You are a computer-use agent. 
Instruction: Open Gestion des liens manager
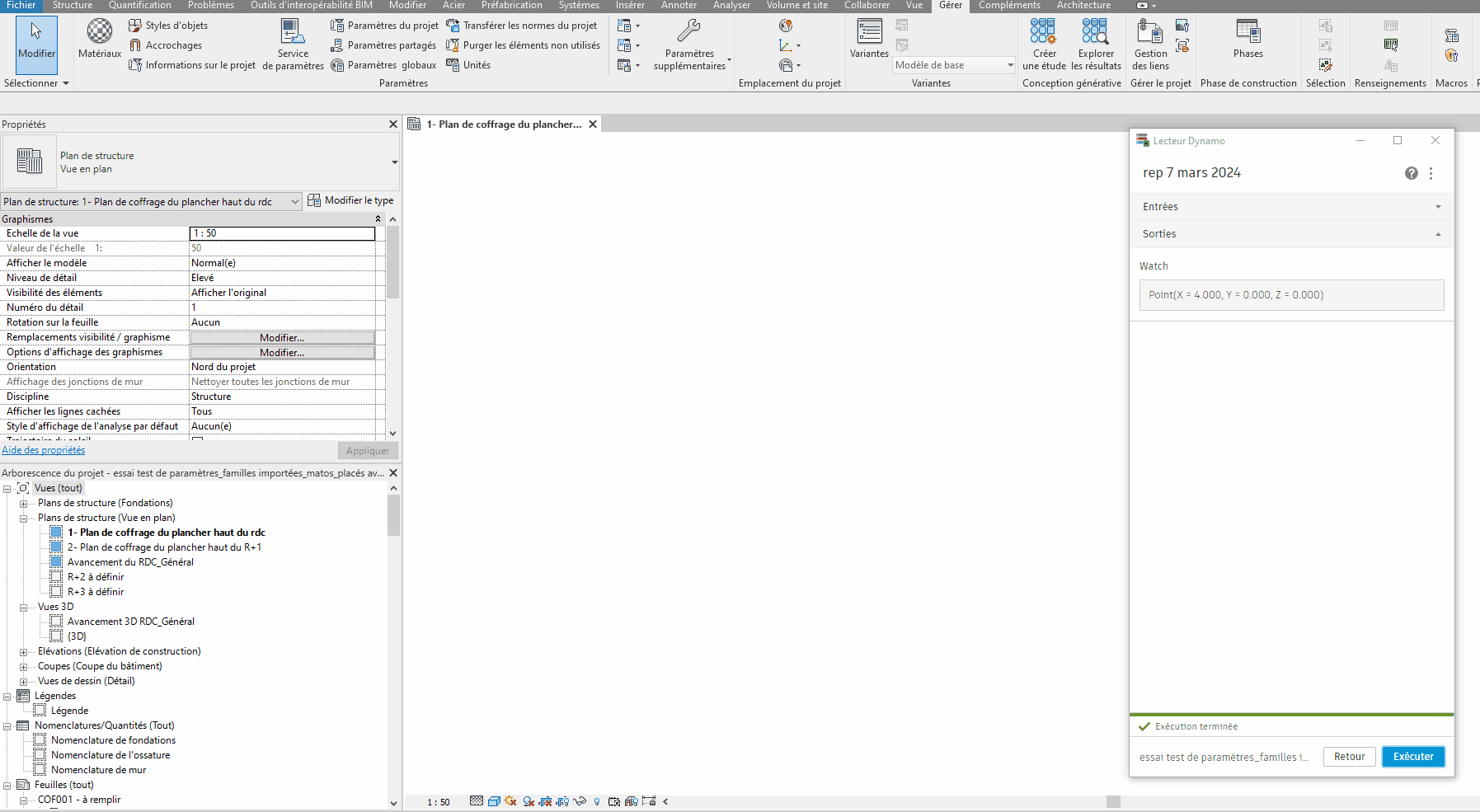point(1150,45)
